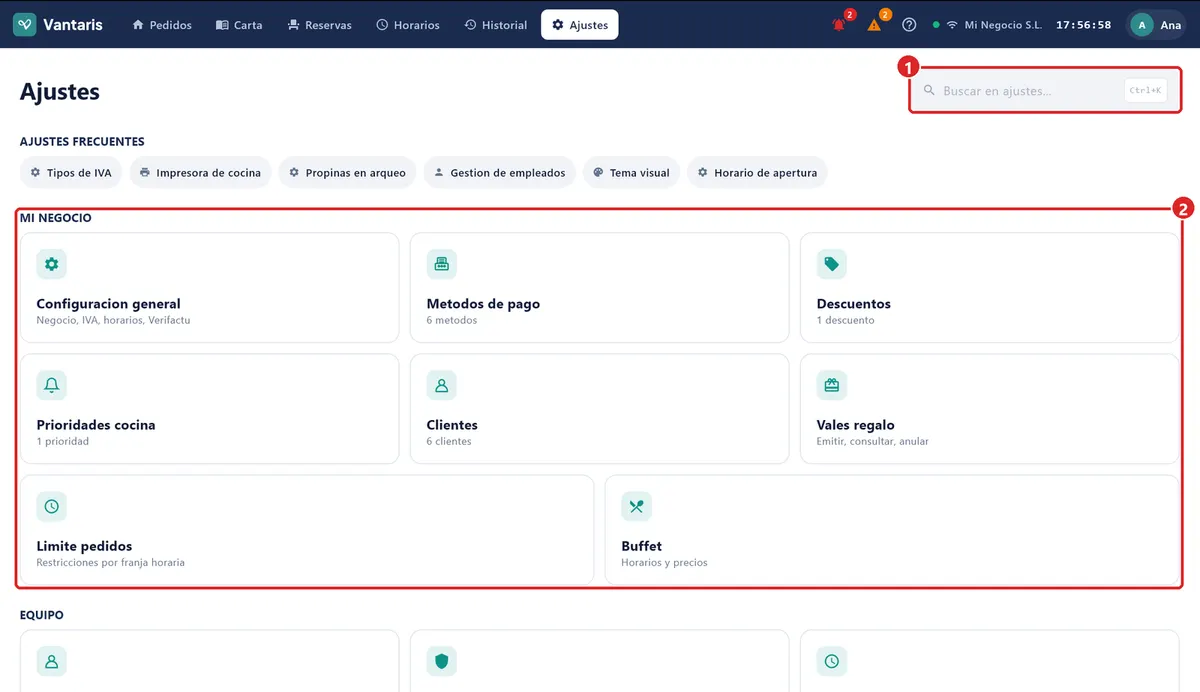Open the Vales regalo card title

tap(856, 425)
